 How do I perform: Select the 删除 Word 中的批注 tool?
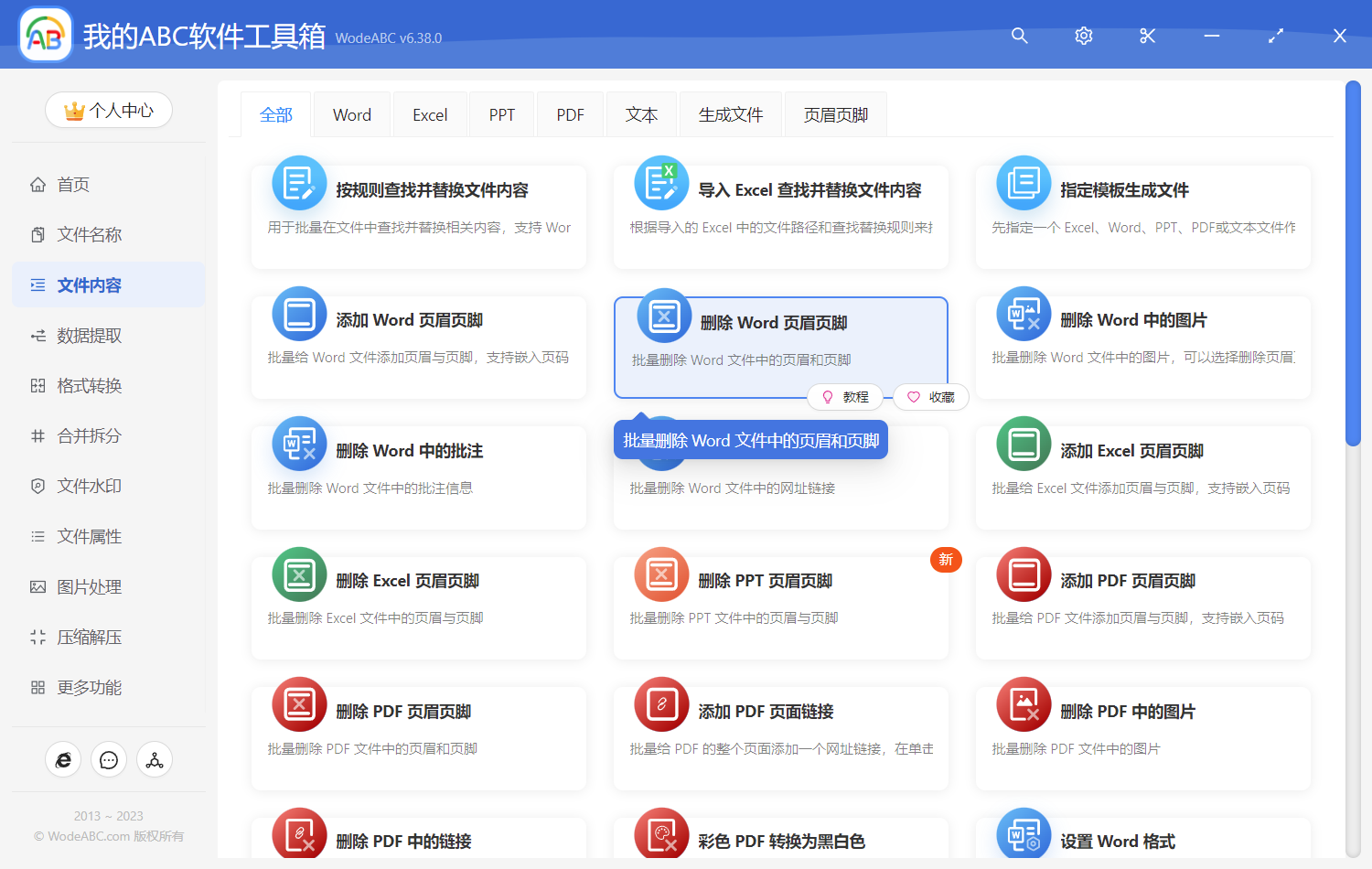pos(419,450)
